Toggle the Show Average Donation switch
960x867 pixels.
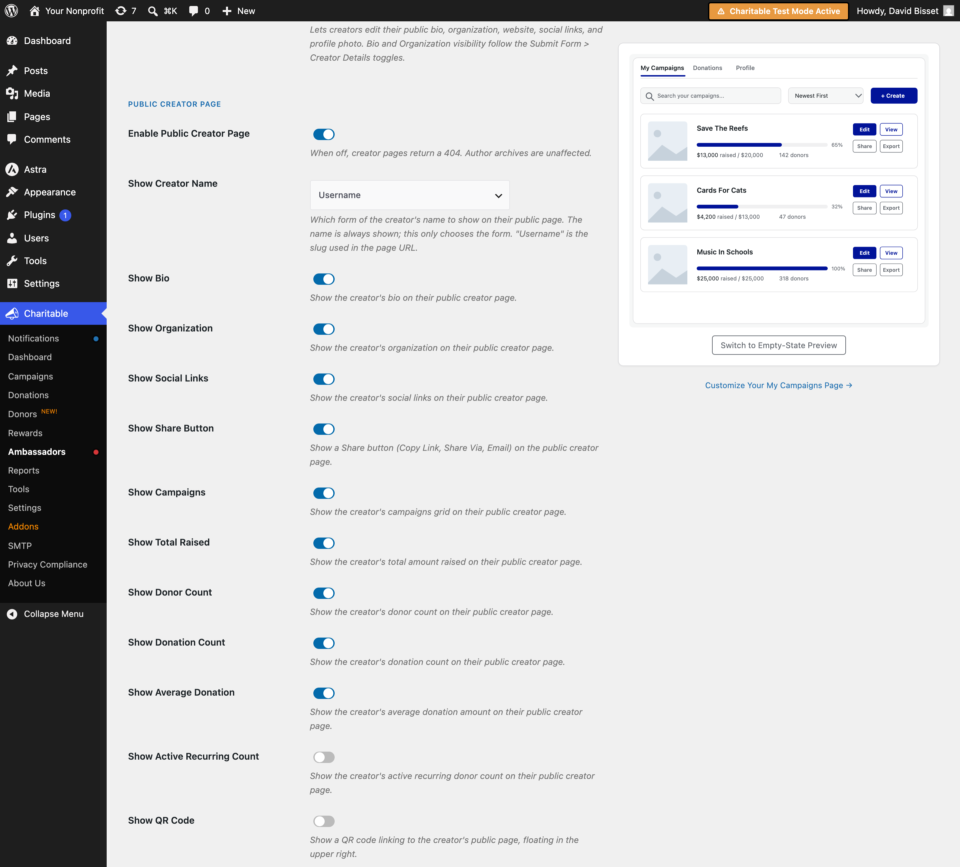pyautogui.click(x=323, y=693)
